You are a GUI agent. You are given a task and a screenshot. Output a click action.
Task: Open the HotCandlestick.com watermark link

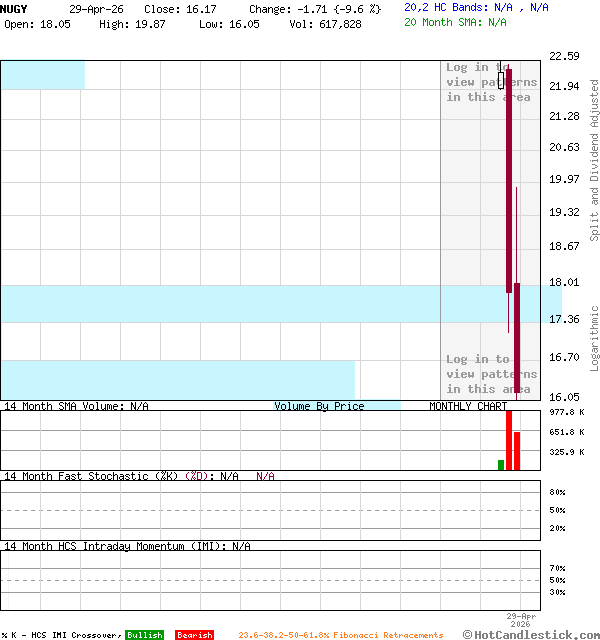coord(531,634)
